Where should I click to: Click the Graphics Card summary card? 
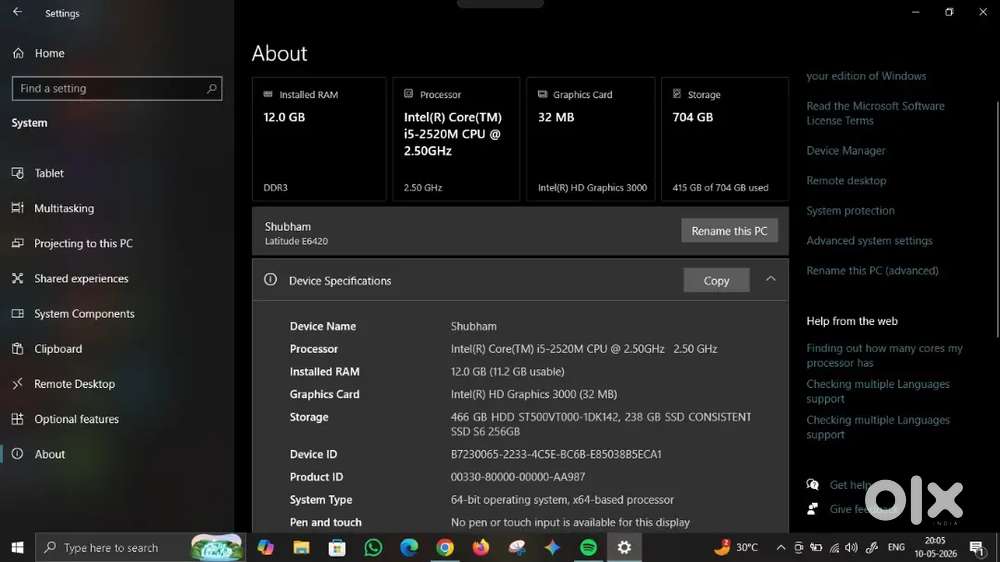591,139
